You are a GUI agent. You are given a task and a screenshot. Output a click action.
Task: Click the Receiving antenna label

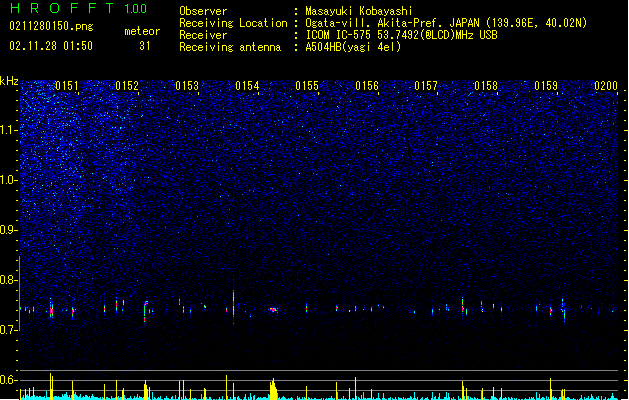coord(230,47)
